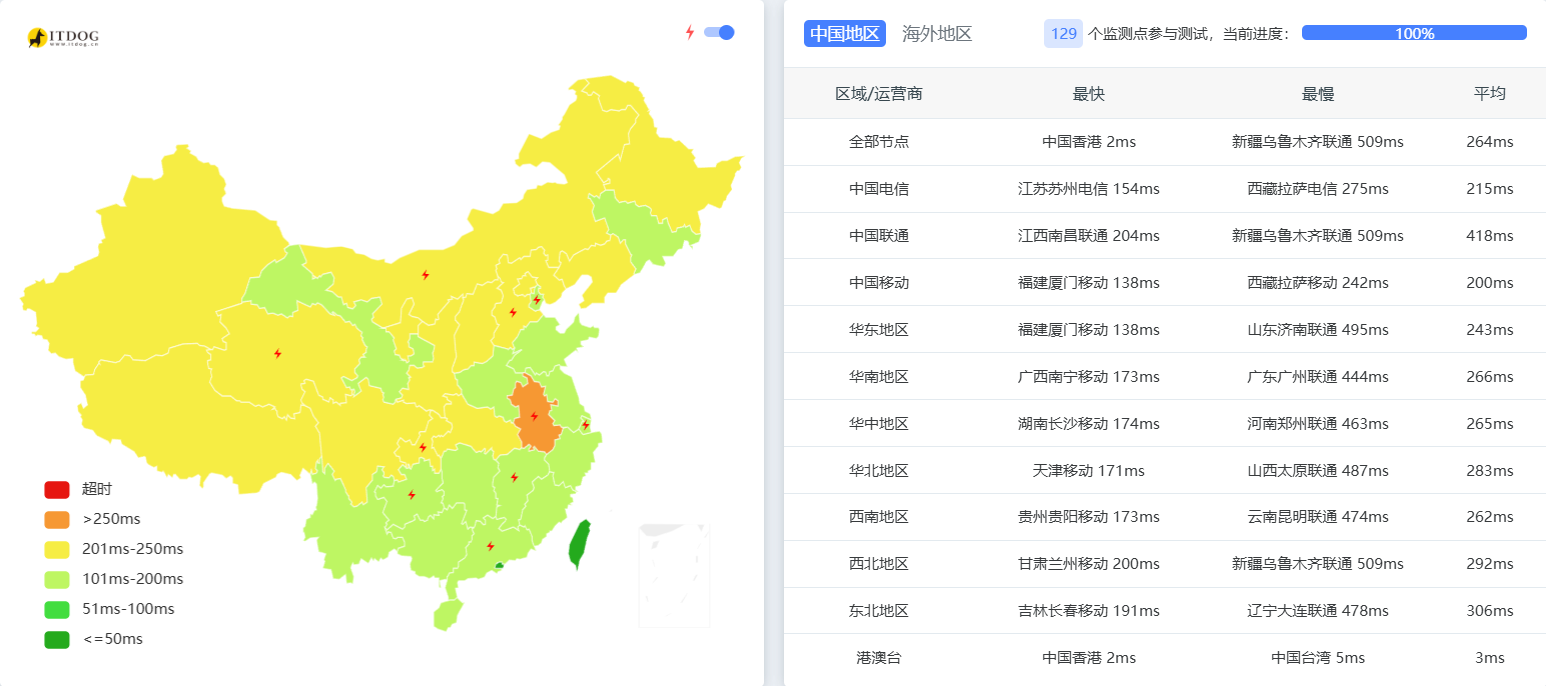1546x686 pixels.
Task: Click the 平均 column header
Action: (x=1489, y=94)
